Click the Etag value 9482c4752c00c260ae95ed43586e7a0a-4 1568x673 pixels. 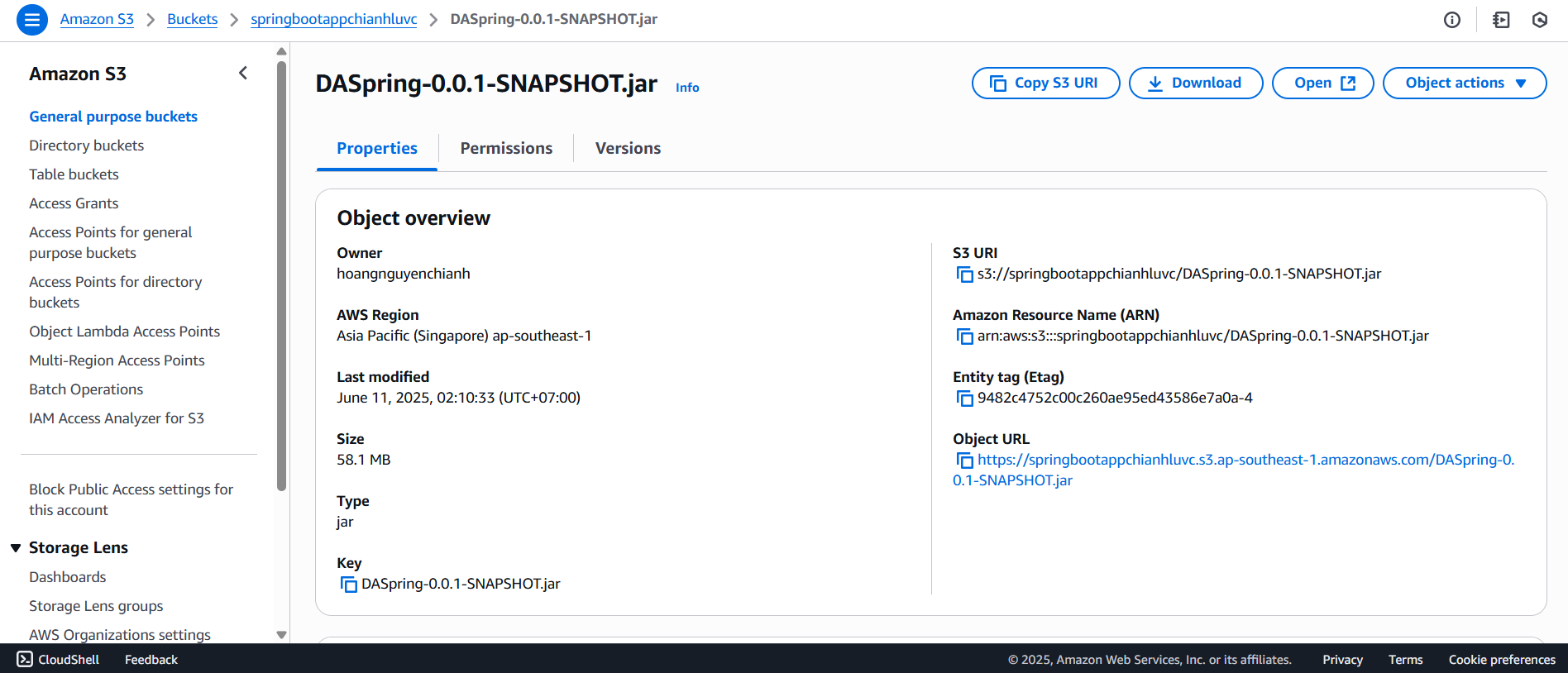point(1115,398)
